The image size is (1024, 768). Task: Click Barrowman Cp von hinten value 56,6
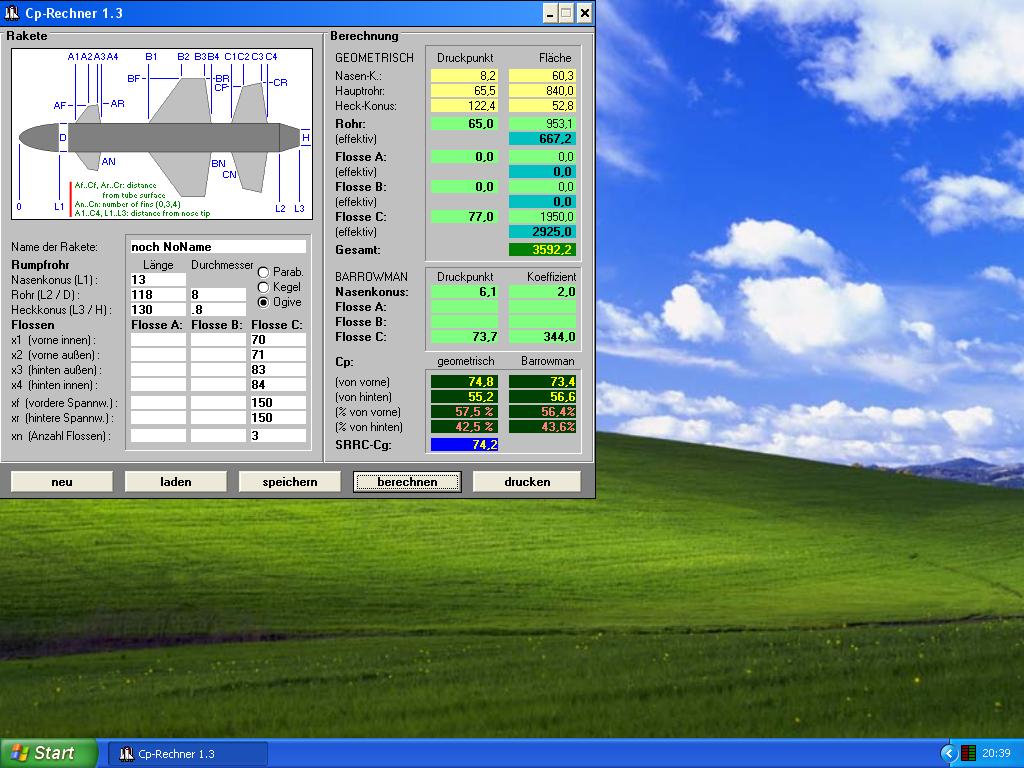pyautogui.click(x=542, y=396)
